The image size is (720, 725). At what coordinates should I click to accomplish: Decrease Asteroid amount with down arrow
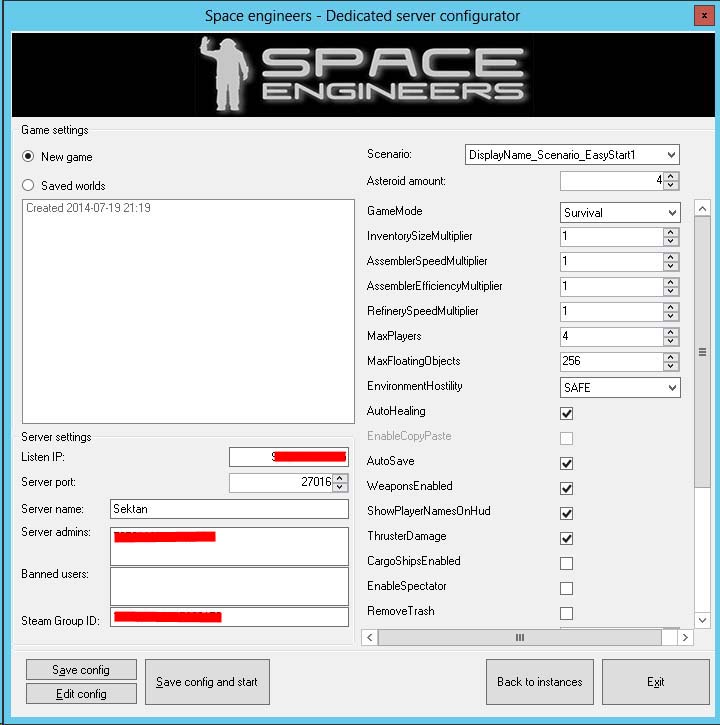pos(671,185)
